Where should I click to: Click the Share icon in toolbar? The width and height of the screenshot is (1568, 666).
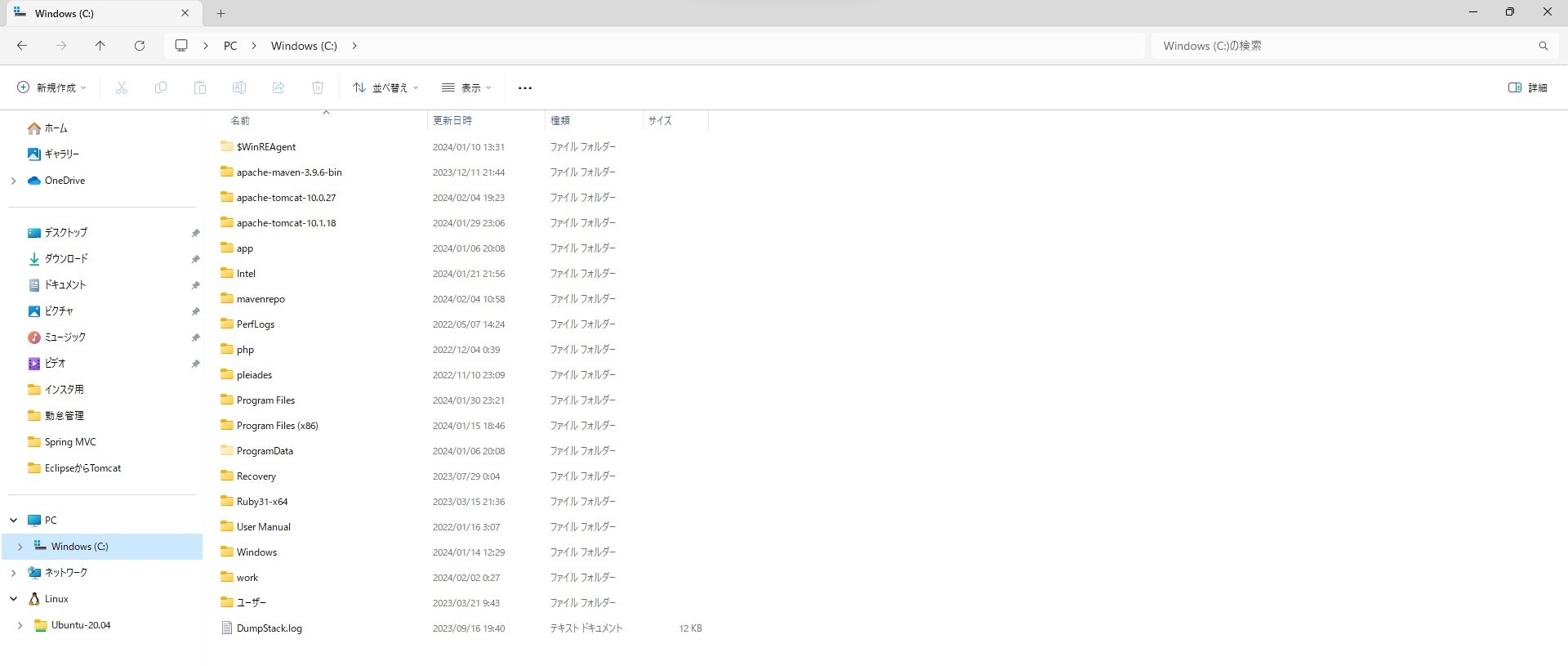(x=278, y=87)
